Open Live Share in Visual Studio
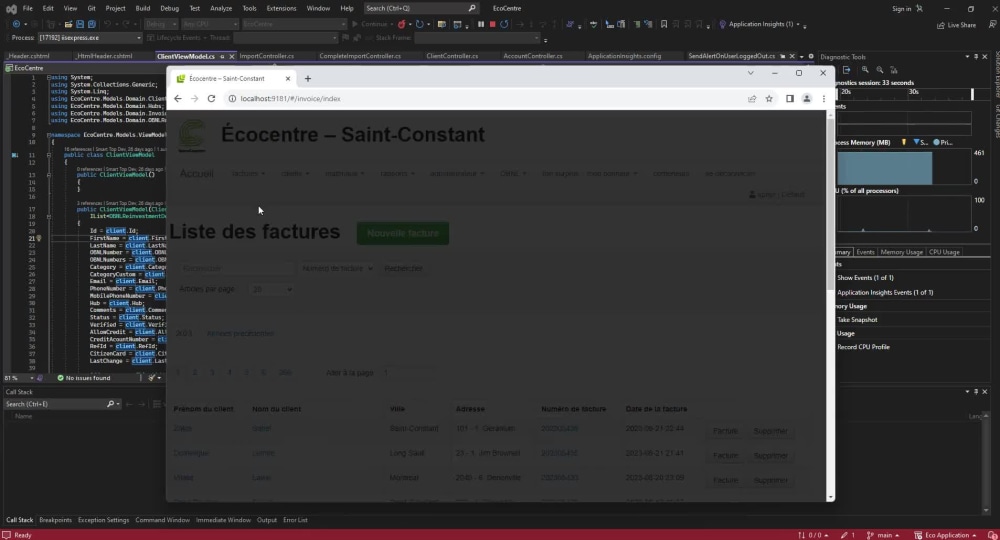 (957, 25)
